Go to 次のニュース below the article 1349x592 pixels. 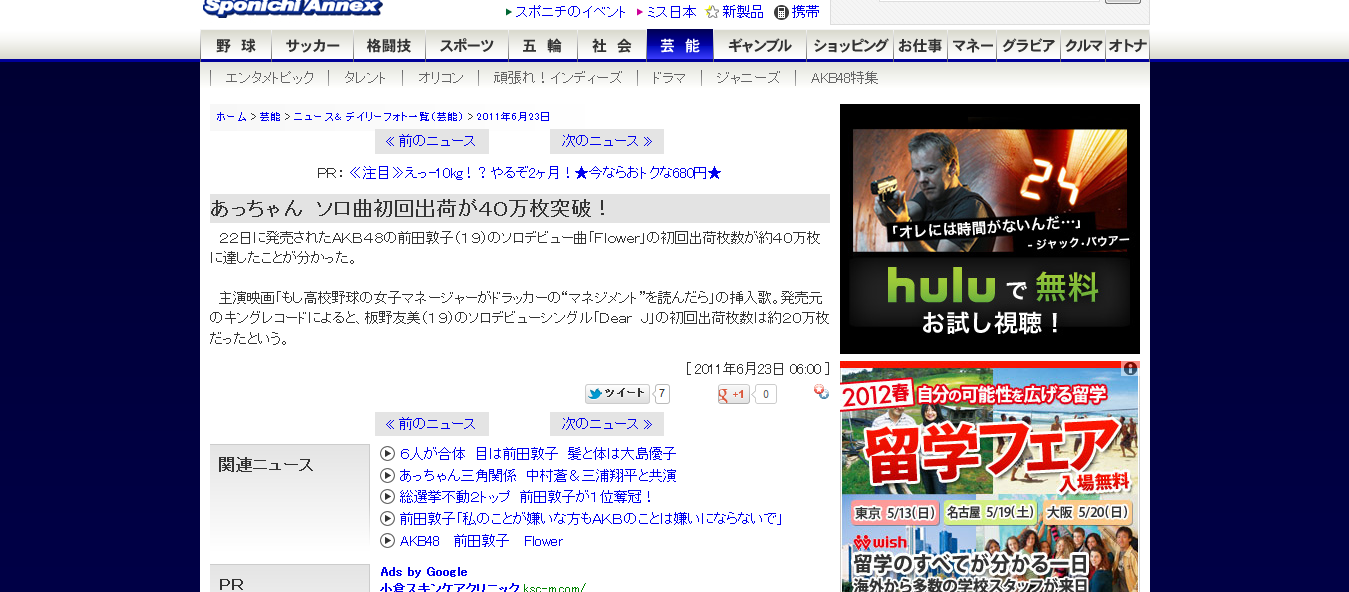coord(607,424)
